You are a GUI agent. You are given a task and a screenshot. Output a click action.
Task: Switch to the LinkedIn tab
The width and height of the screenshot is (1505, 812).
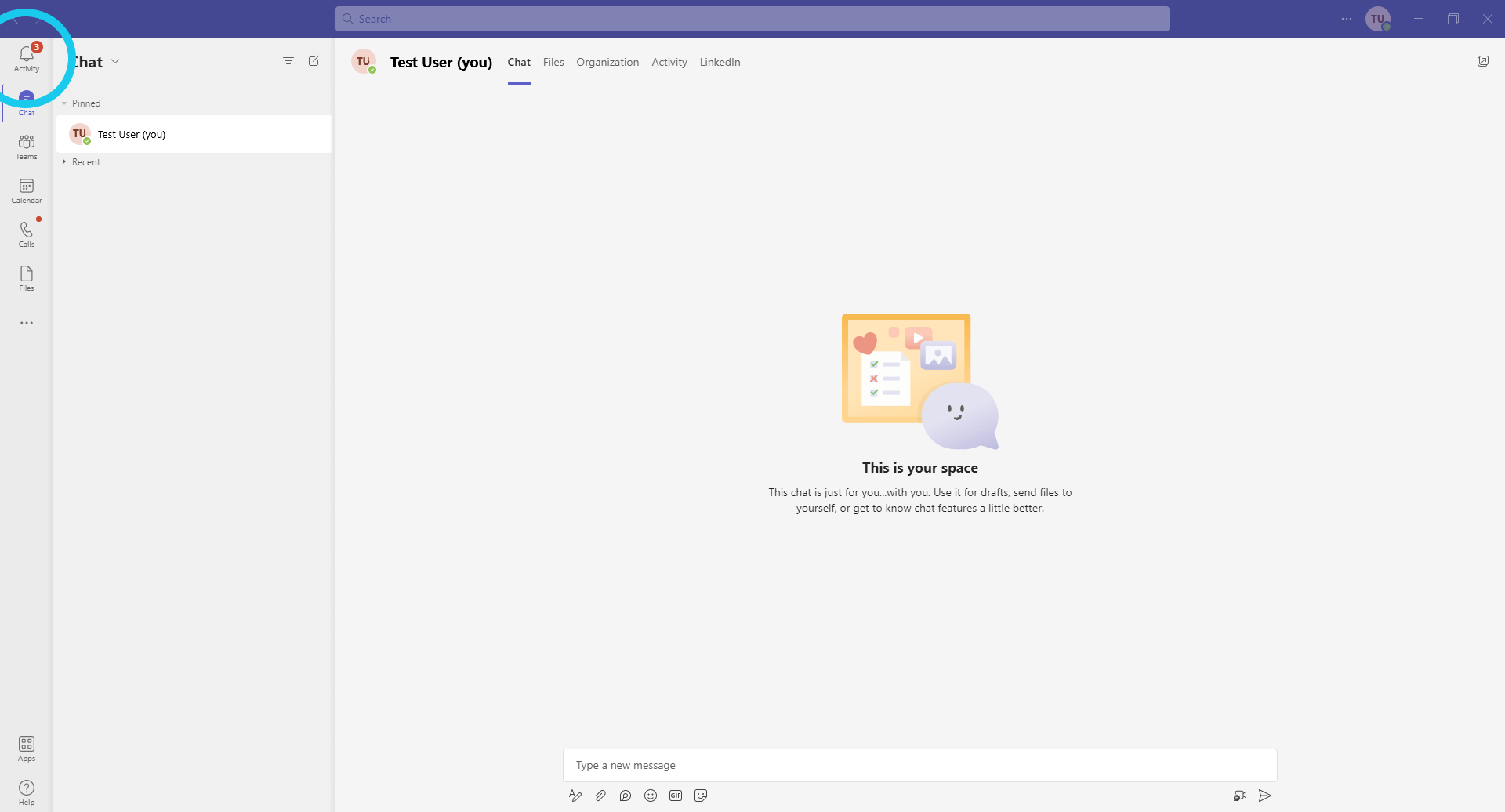(720, 62)
